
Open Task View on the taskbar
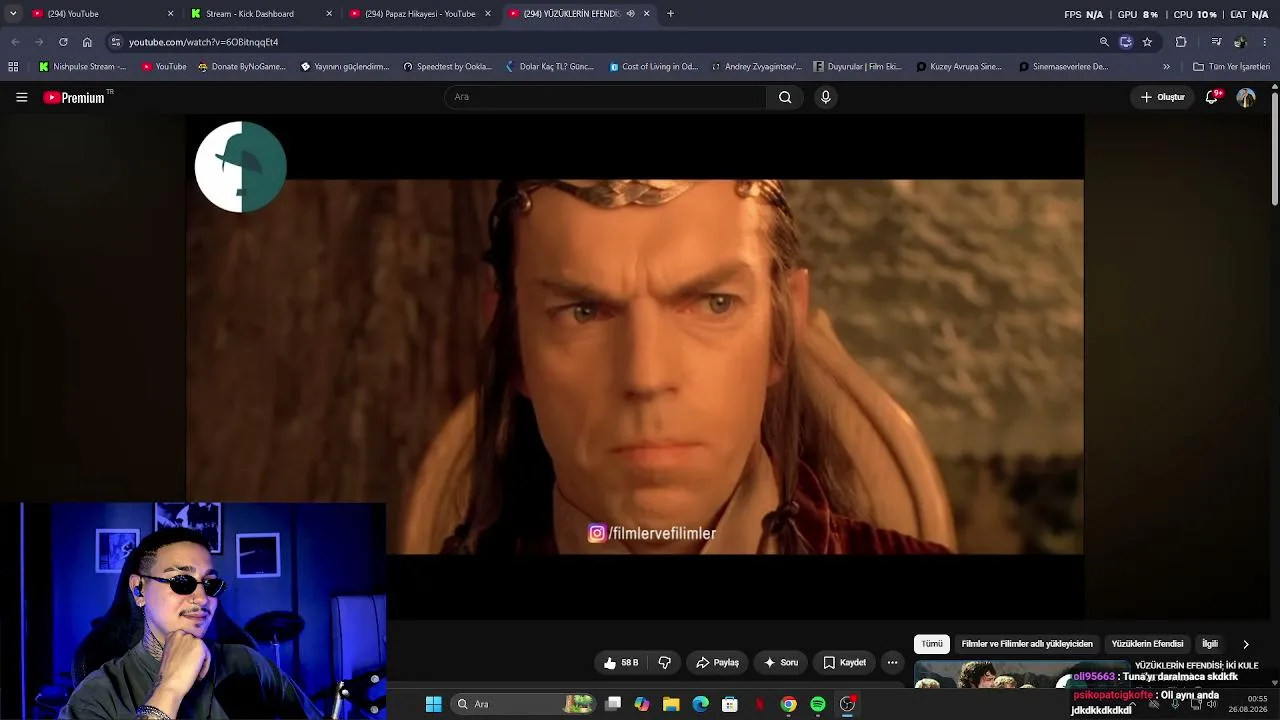(x=613, y=704)
